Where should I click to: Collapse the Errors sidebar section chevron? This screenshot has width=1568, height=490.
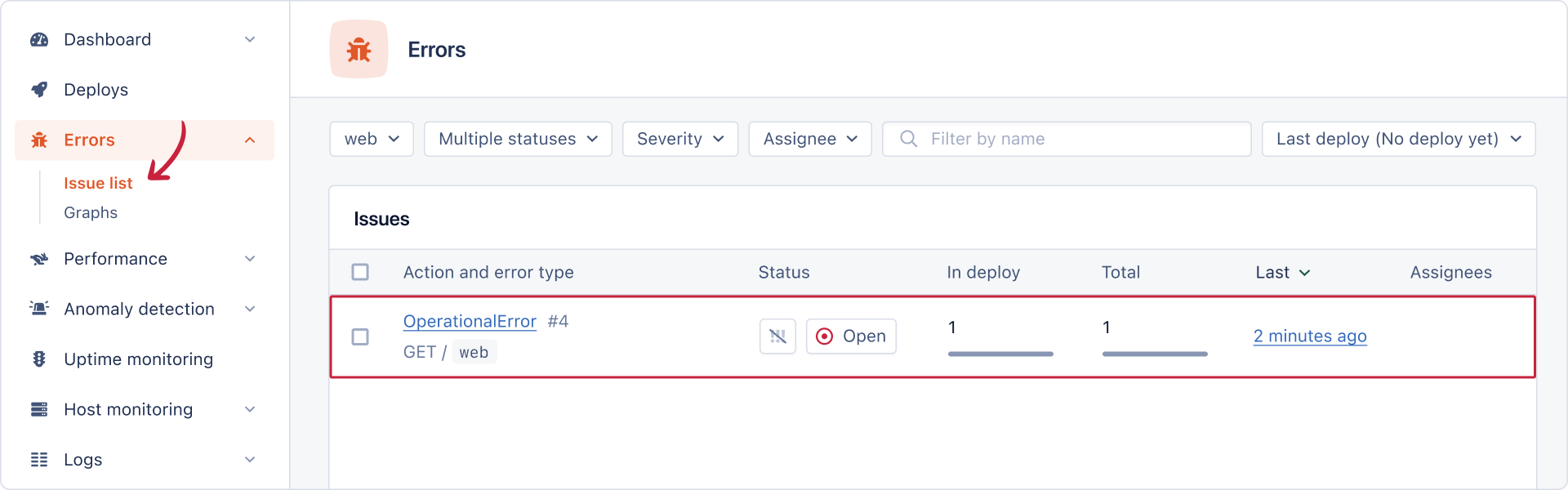tap(250, 140)
